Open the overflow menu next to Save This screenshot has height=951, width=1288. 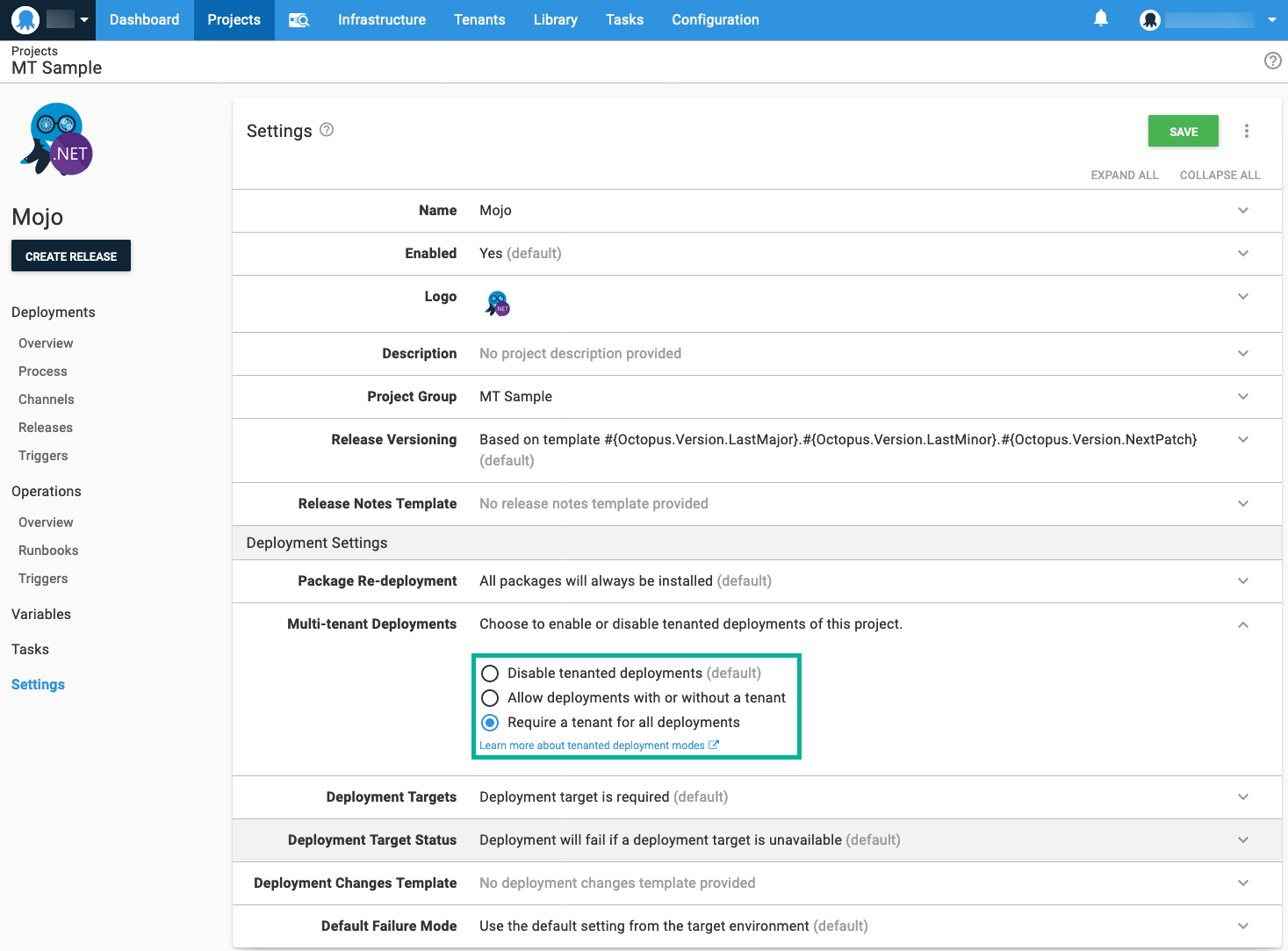(1247, 131)
